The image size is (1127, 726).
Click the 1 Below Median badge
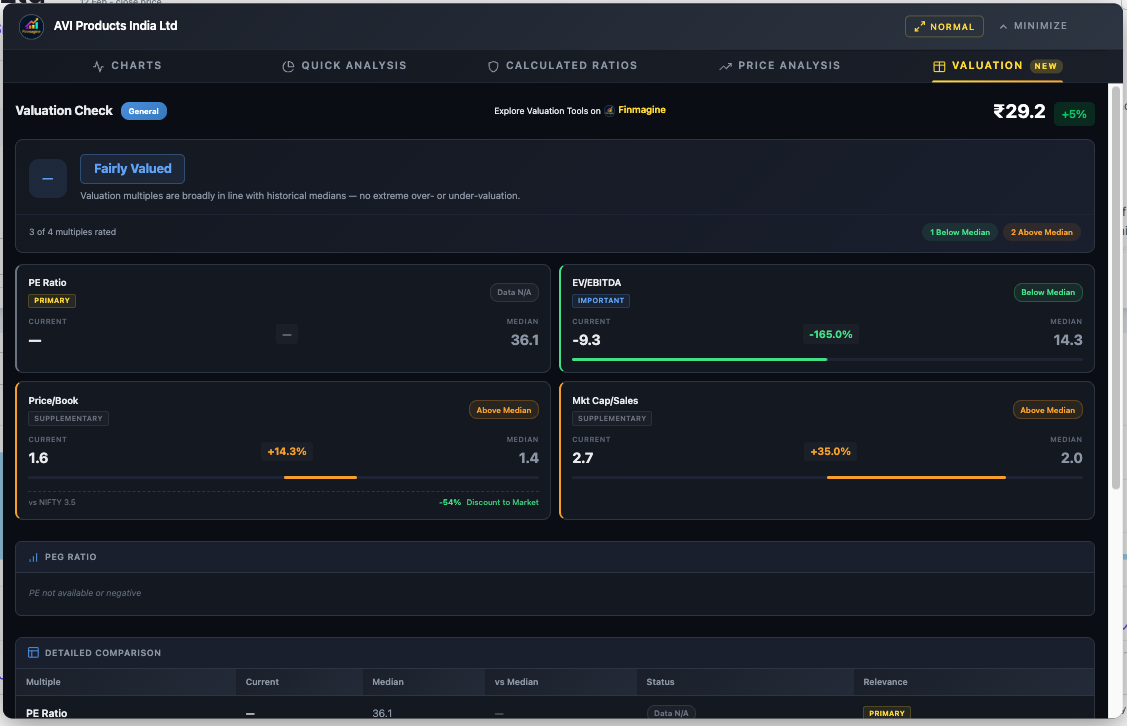959,232
